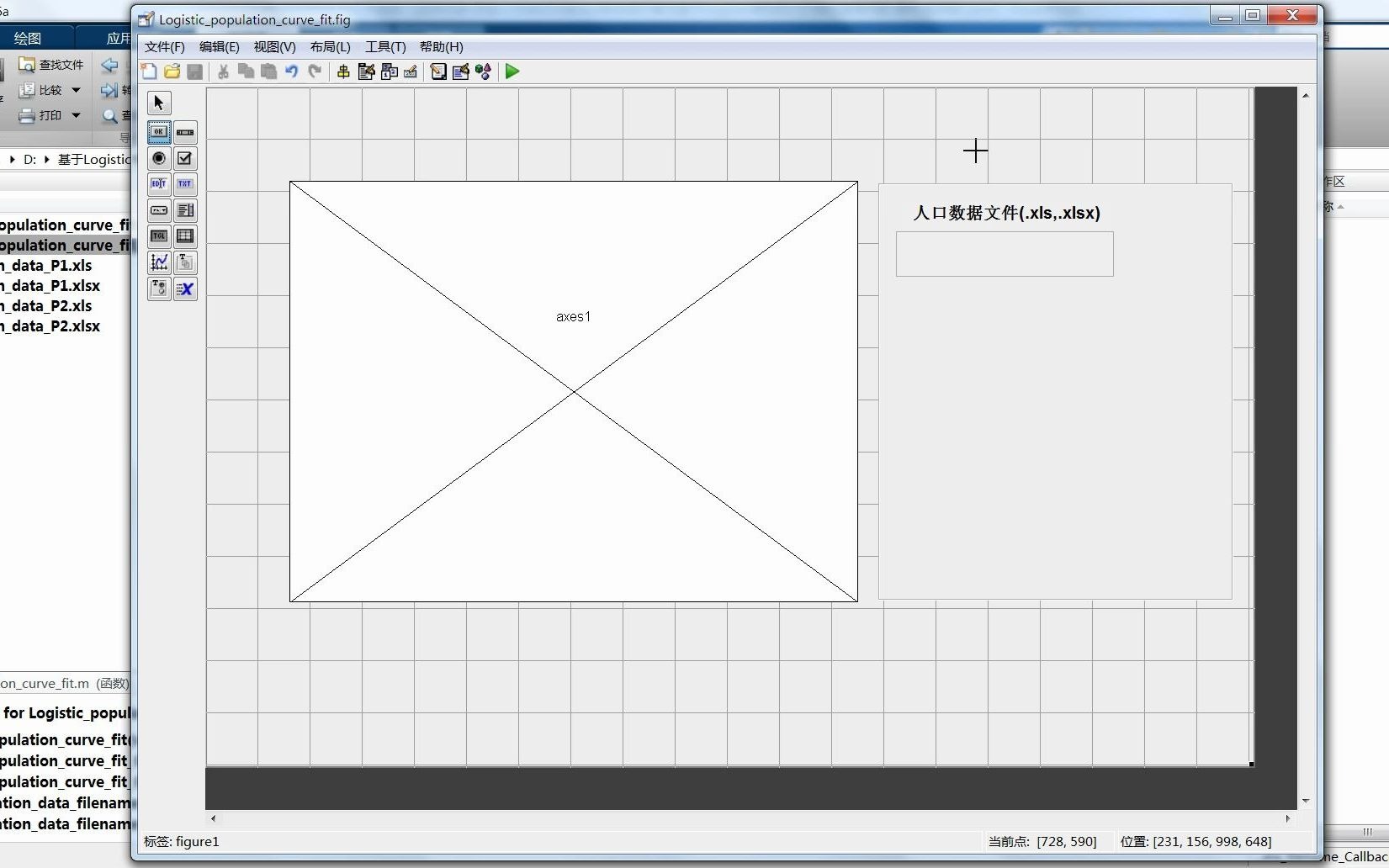Expand the 打印 dropdown arrow

75,116
